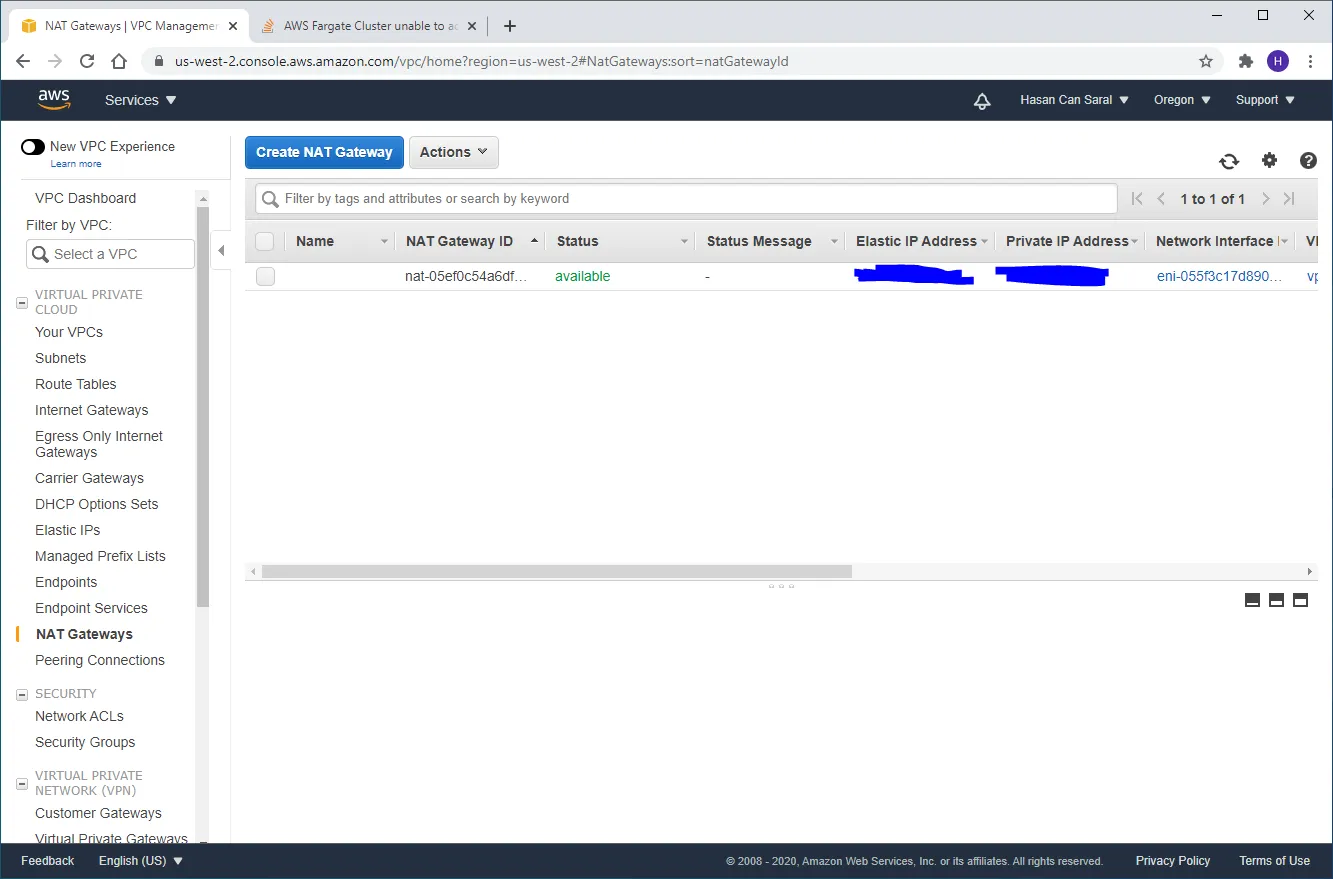This screenshot has width=1333, height=879.
Task: Navigate to Peering Connections
Action: click(x=100, y=660)
